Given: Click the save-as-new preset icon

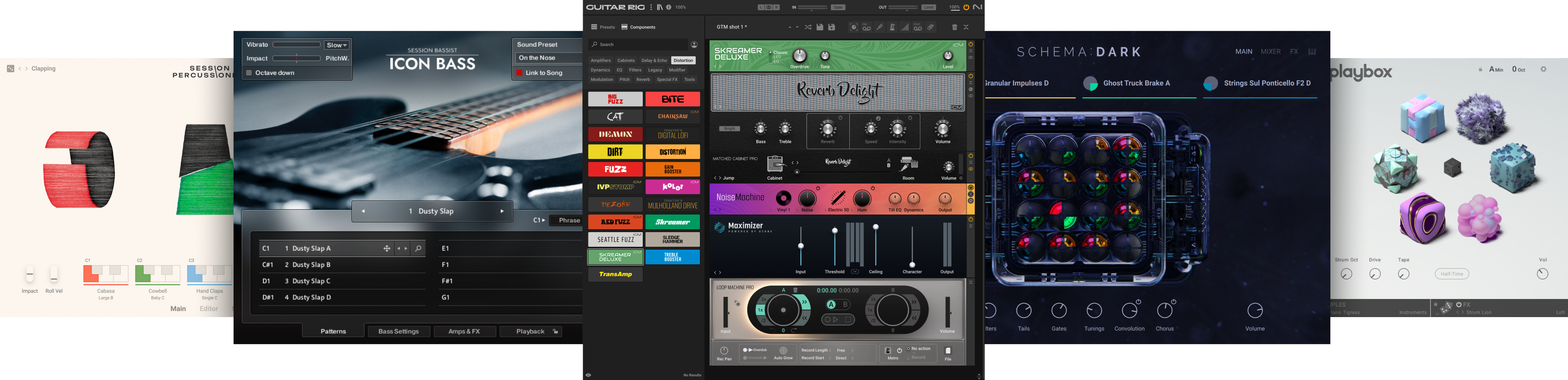Looking at the screenshot, I should [831, 27].
